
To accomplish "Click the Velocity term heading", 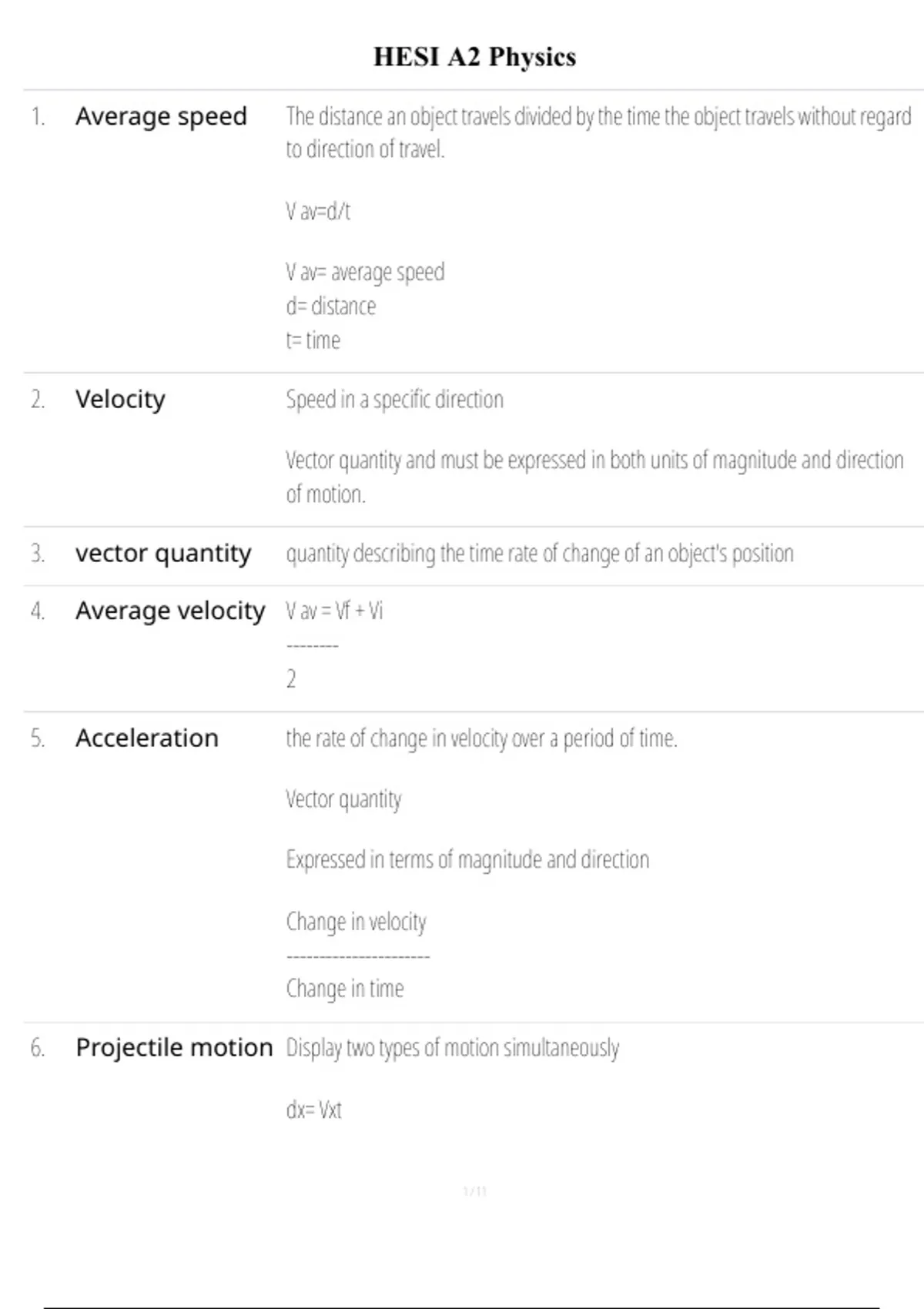I will 120,400.
